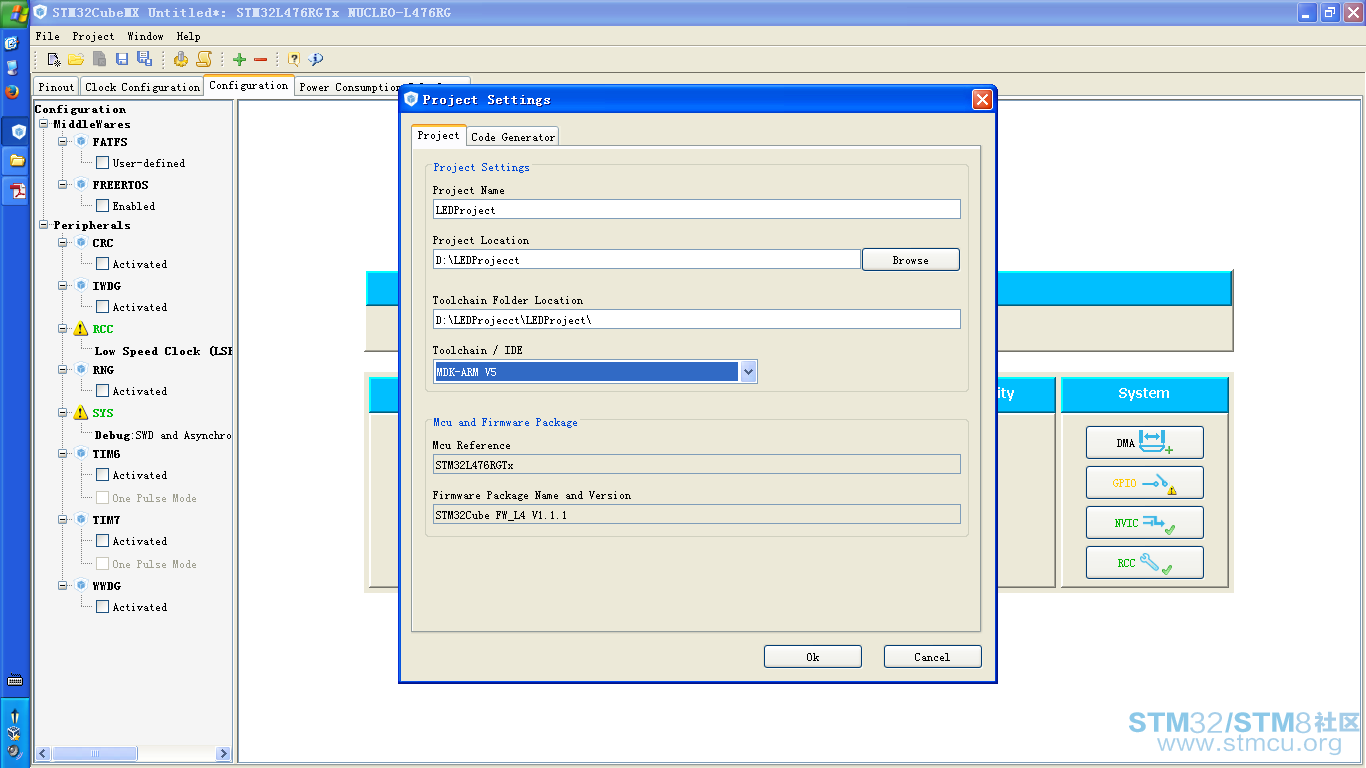The image size is (1366, 768).
Task: Open the NVIC system configuration button
Action: pos(1145,522)
